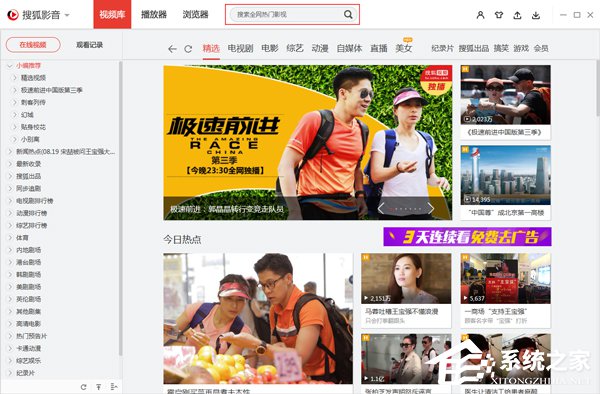Open the download manager icon
Screen dimensions: 600x394
(536, 15)
